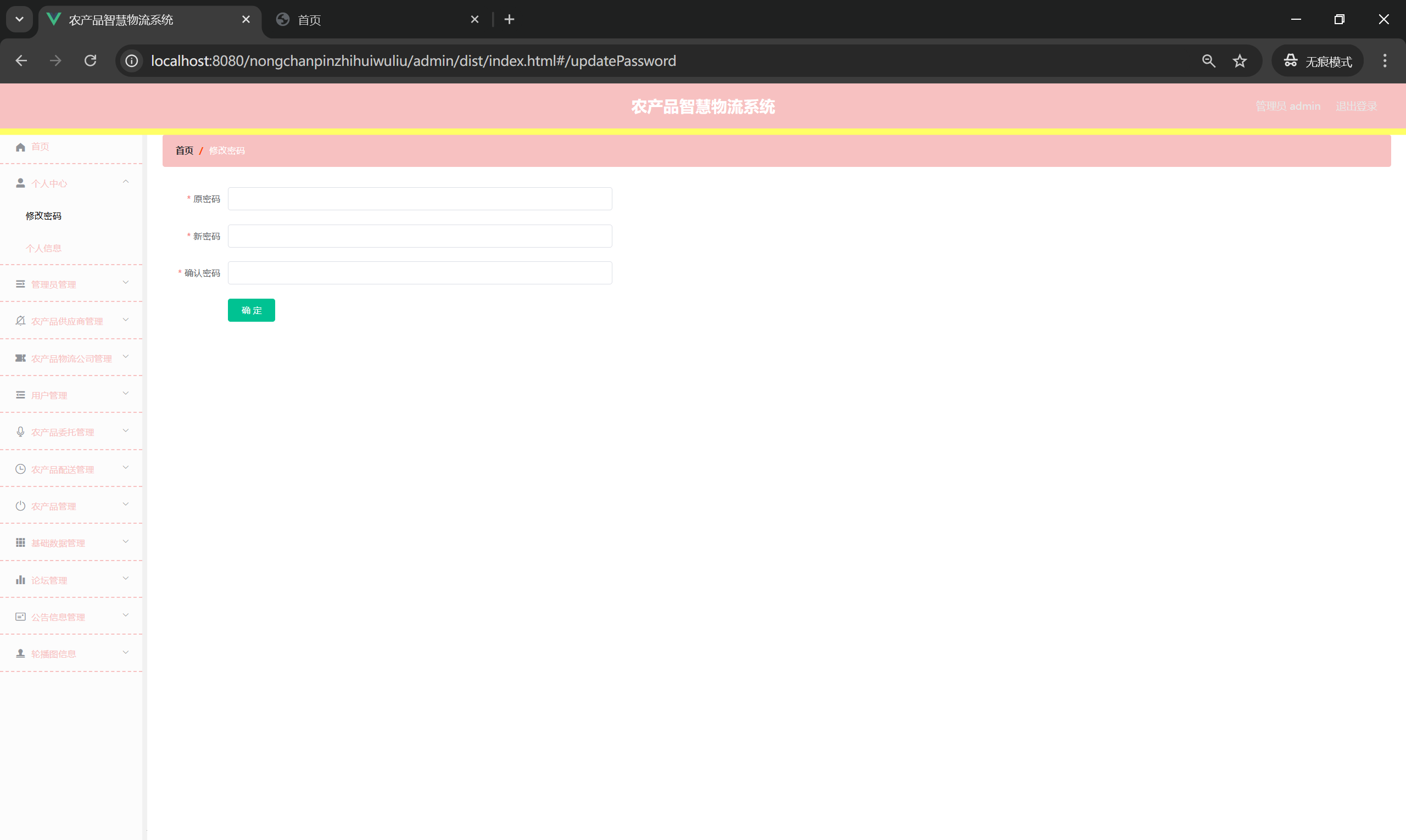Click the 退出登录 link
The image size is (1406, 840).
point(1356,107)
